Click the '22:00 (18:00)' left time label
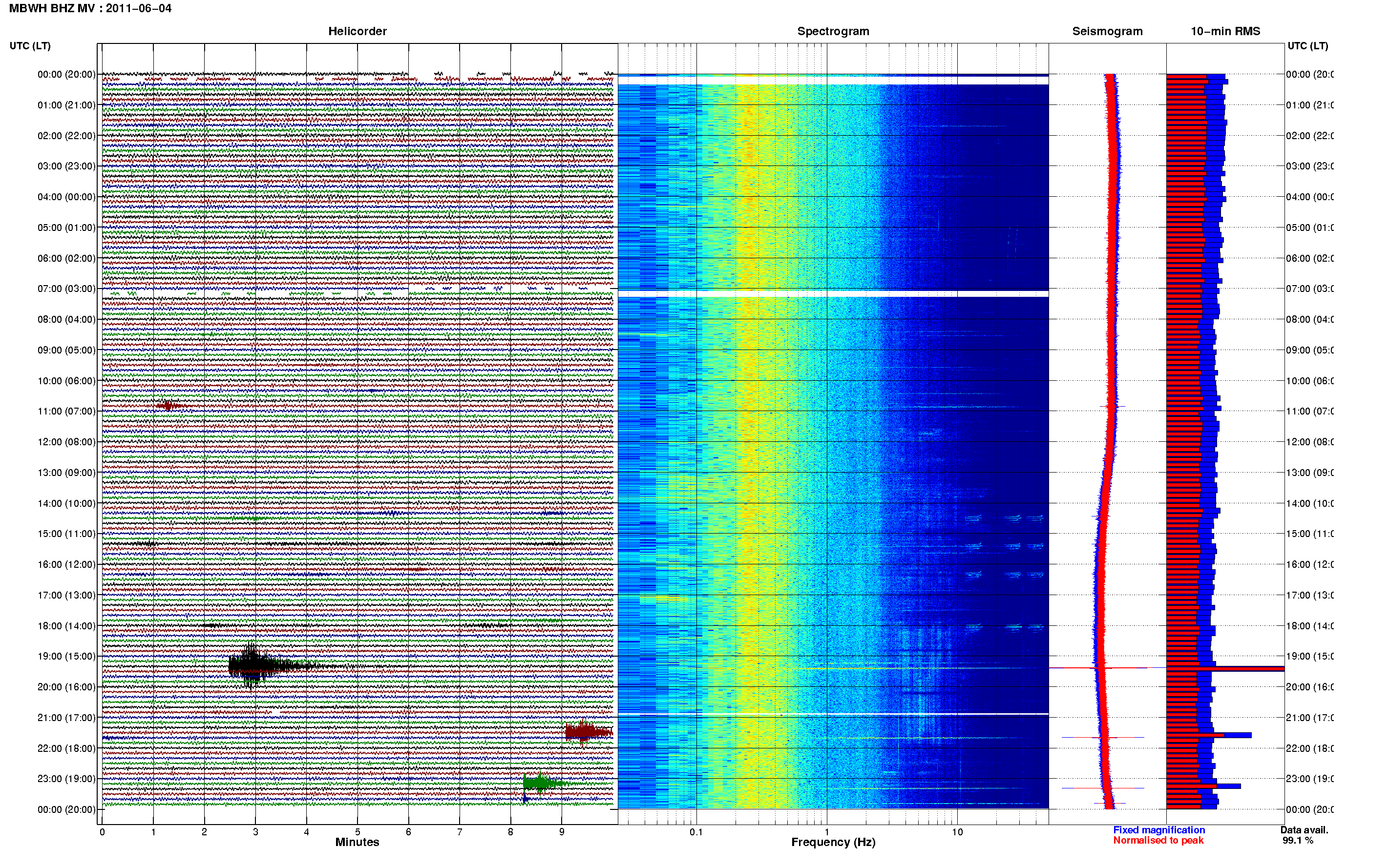 point(66,748)
